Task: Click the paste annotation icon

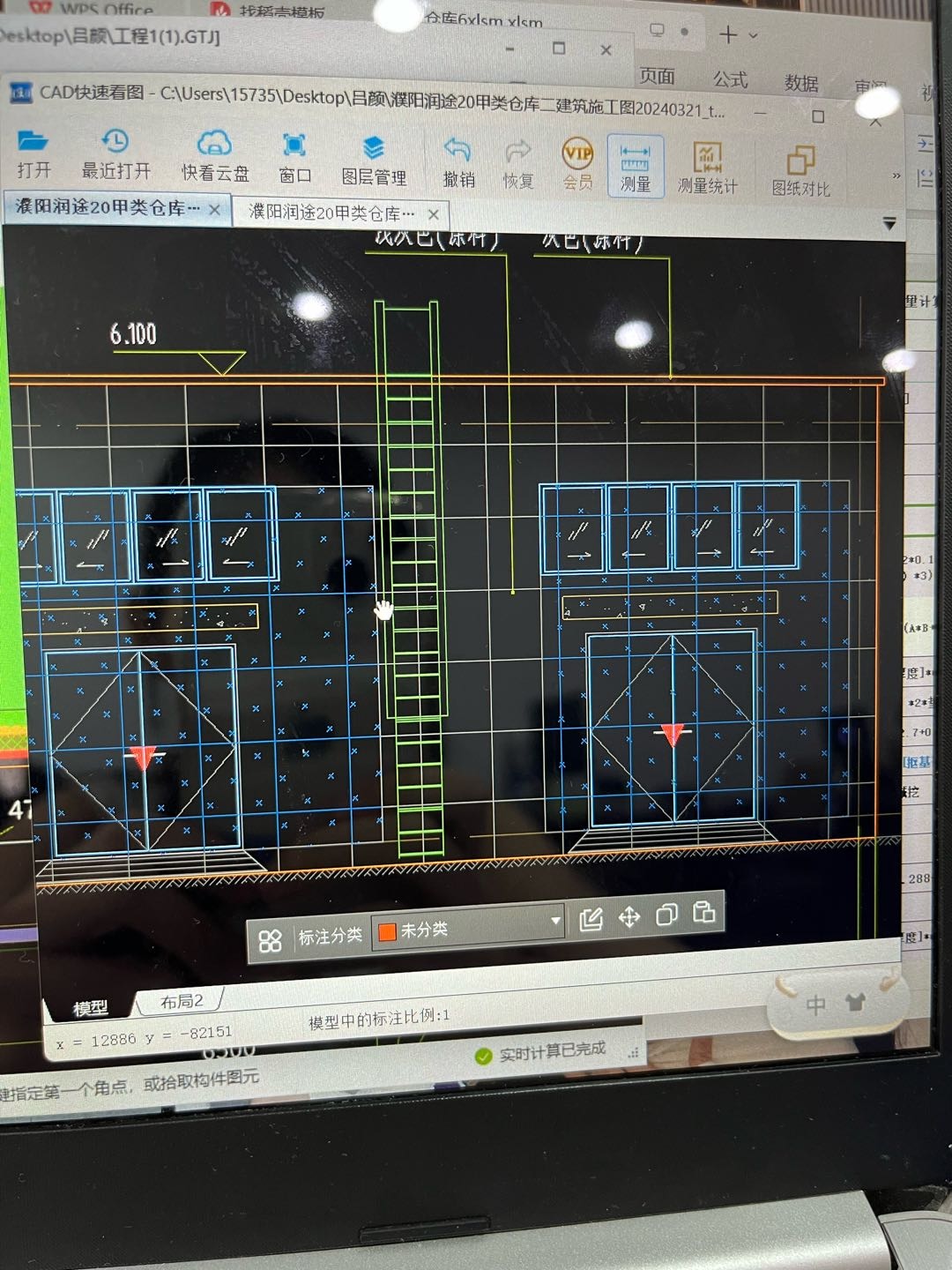Action: coord(704,912)
